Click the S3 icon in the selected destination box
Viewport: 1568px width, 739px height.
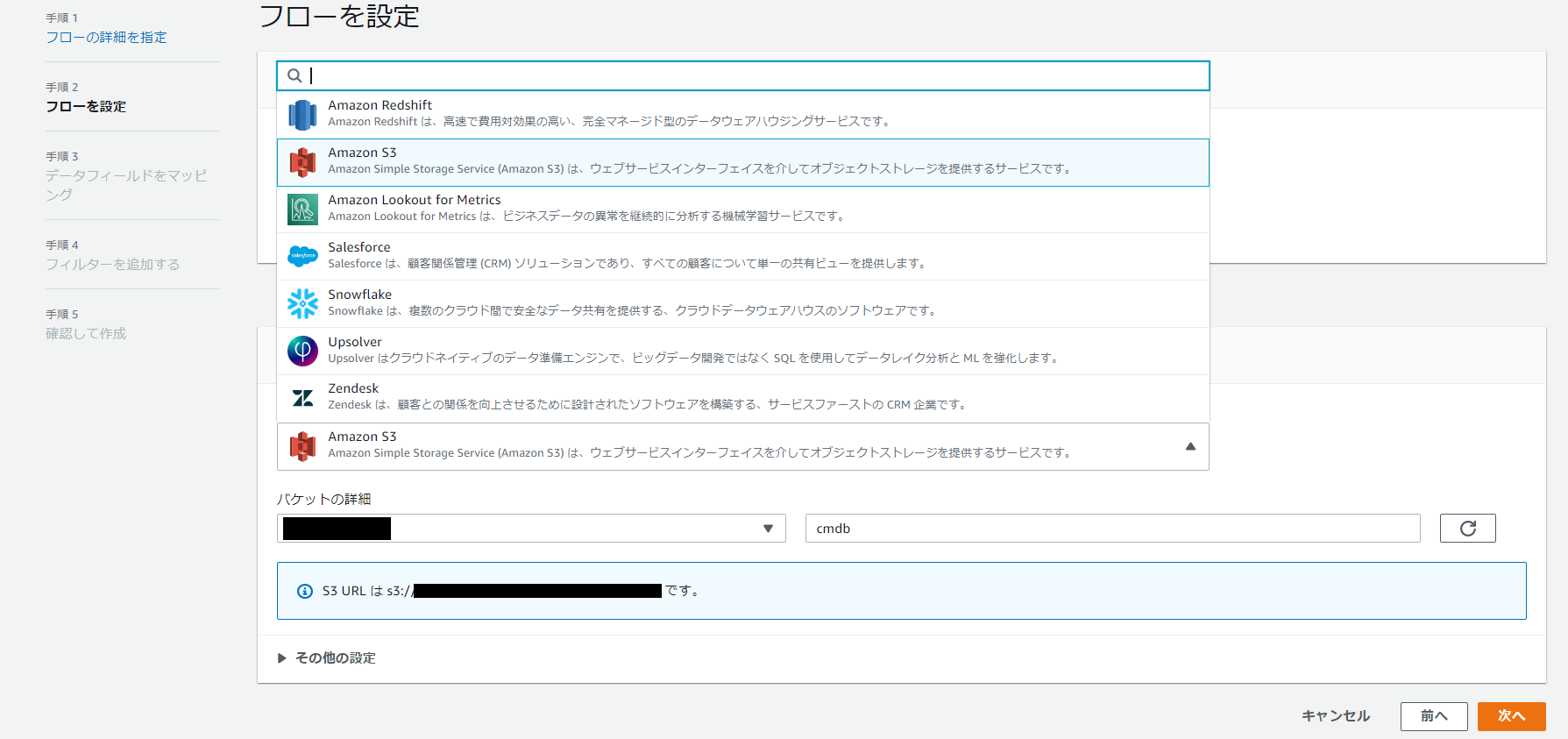click(302, 446)
